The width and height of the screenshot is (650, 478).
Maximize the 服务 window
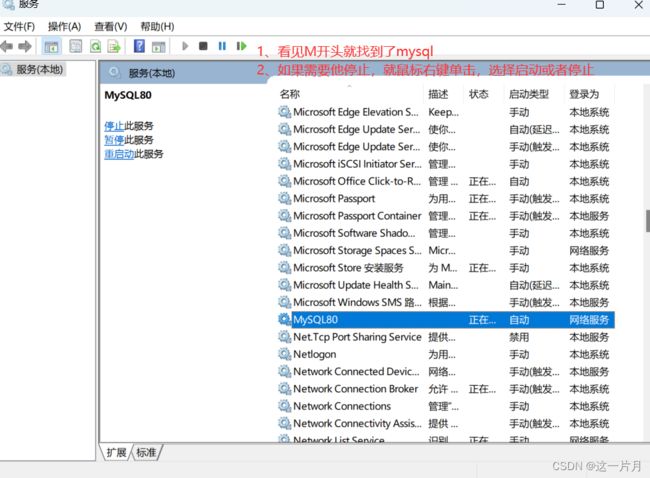click(x=599, y=5)
